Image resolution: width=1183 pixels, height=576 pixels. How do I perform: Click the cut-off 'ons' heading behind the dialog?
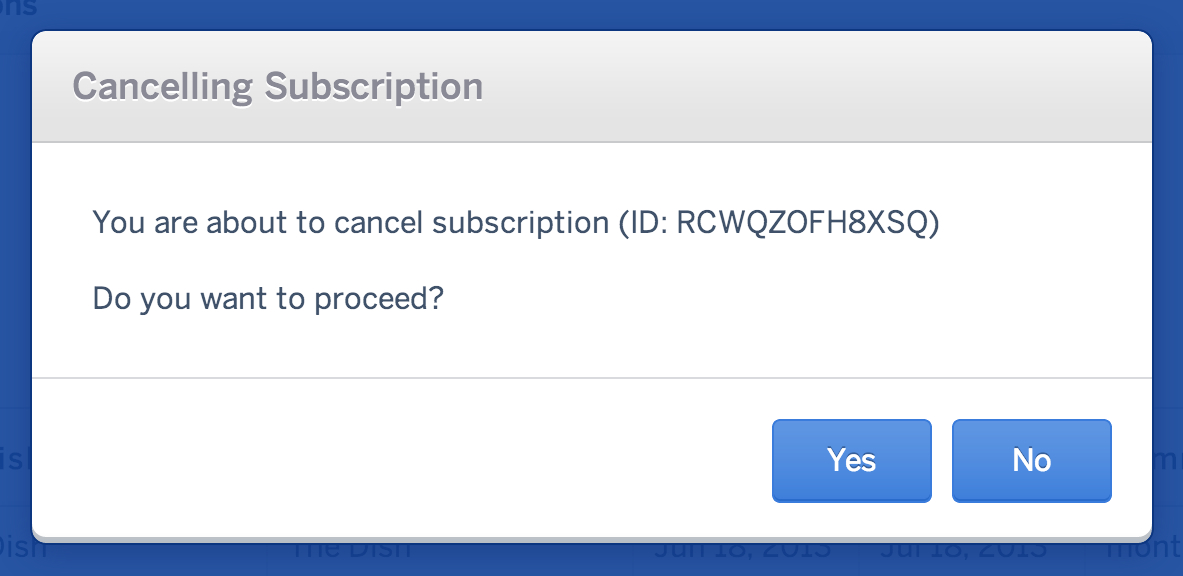click(18, 9)
